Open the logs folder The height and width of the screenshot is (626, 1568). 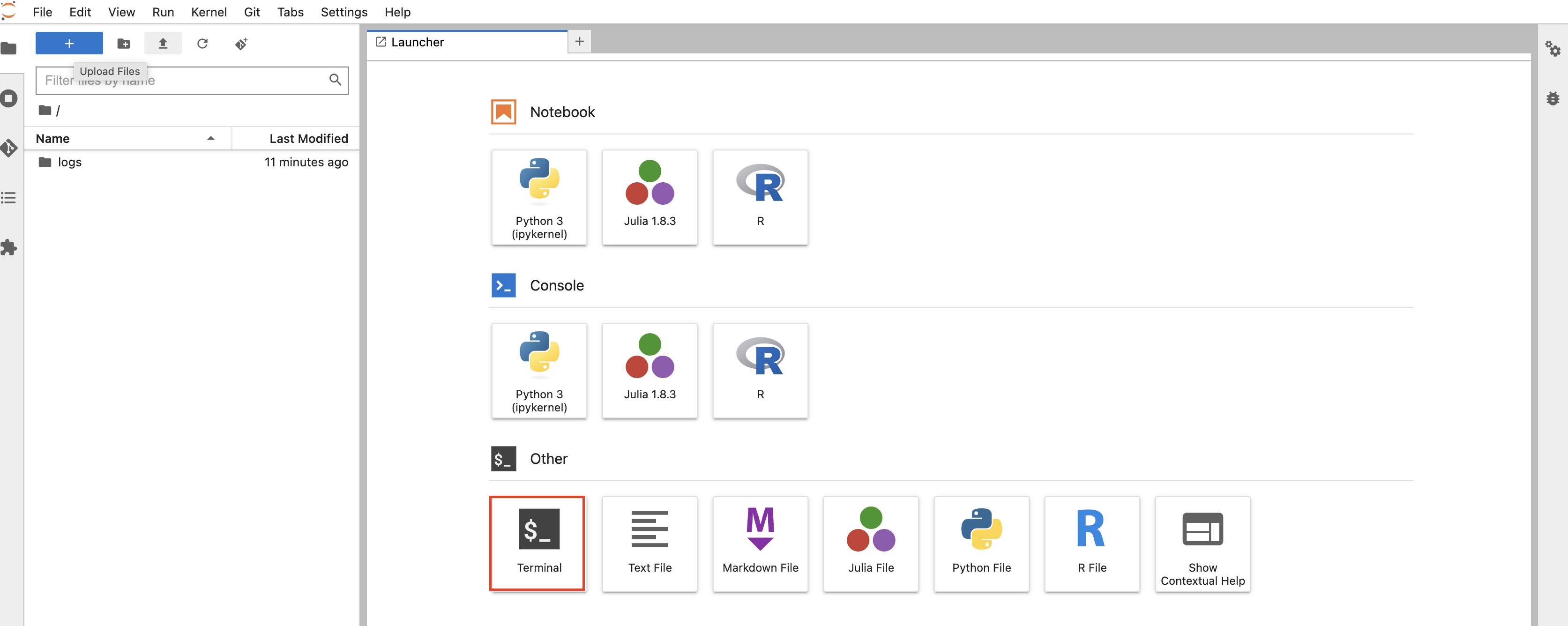(69, 163)
